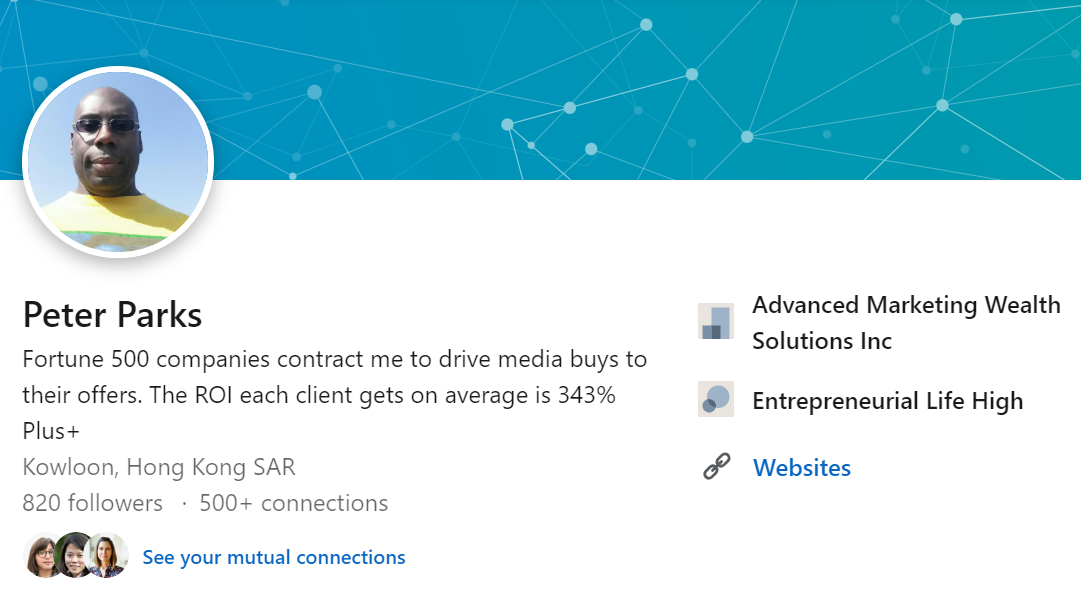Click the Advanced Marketing Wealth Solutions company logo
The width and height of the screenshot is (1081, 593).
click(x=716, y=321)
